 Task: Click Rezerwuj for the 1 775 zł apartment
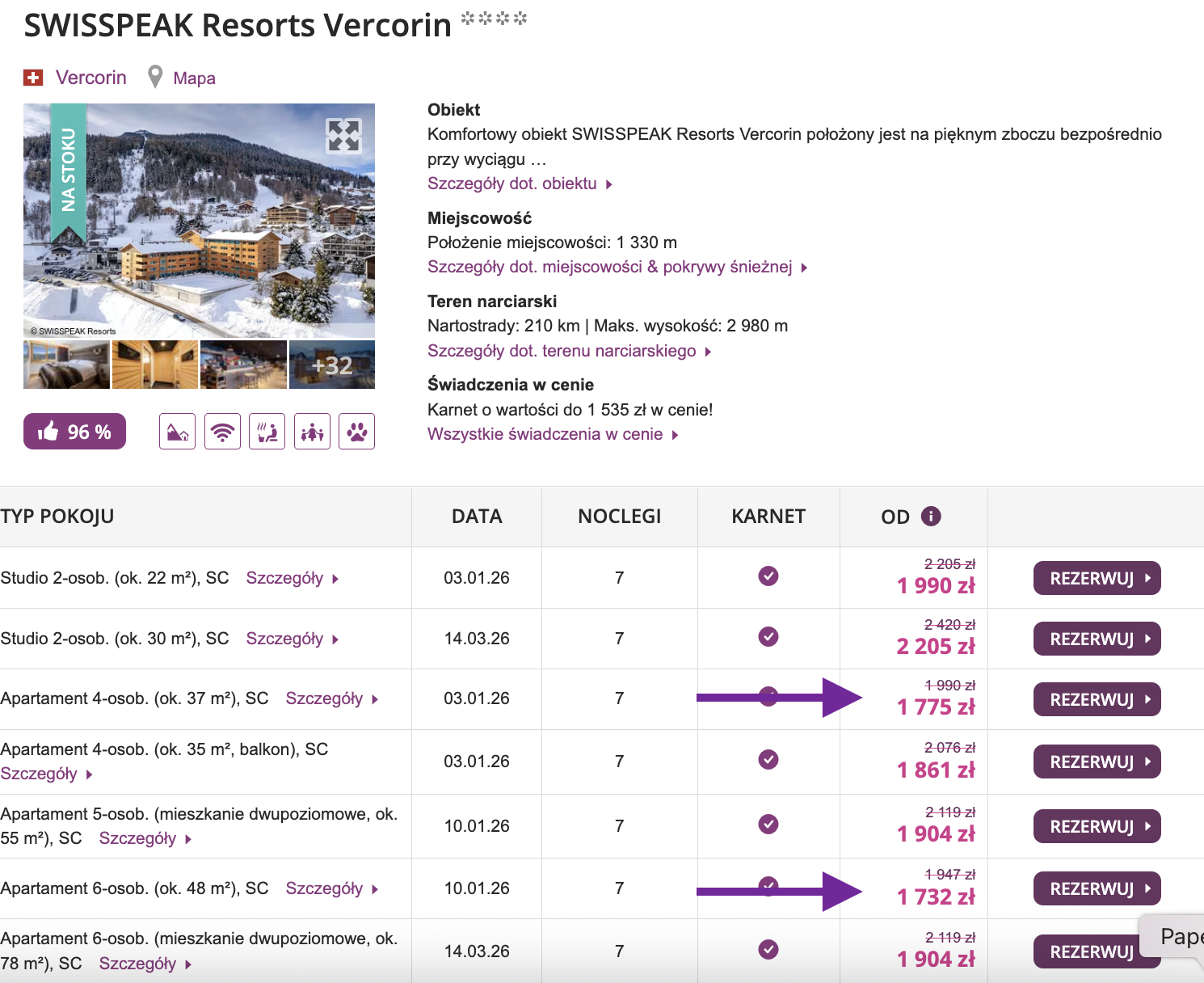1097,698
